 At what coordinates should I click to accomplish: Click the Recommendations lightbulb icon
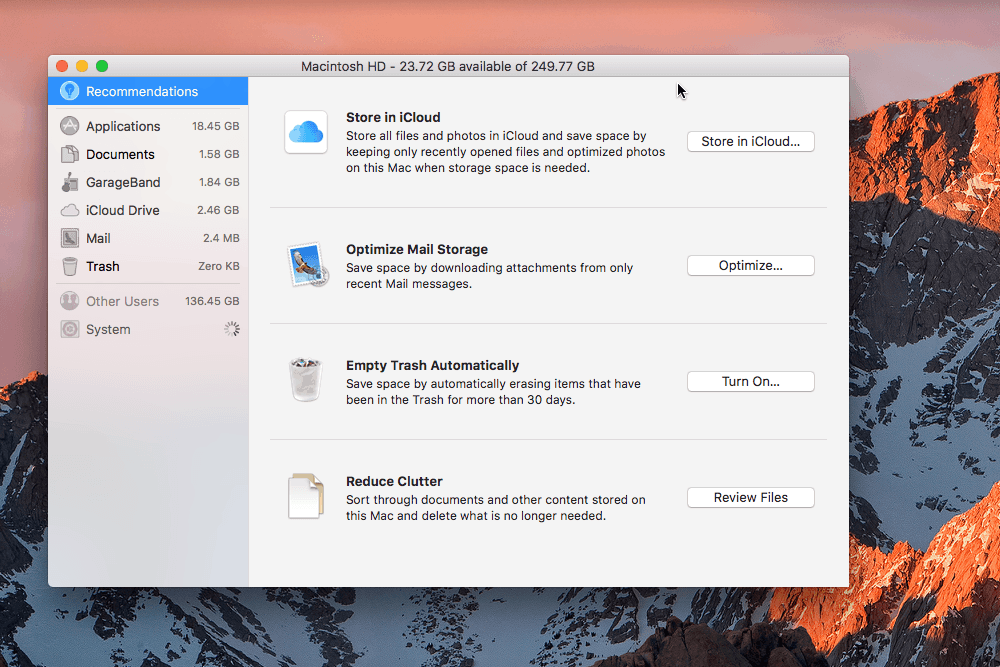tap(69, 90)
